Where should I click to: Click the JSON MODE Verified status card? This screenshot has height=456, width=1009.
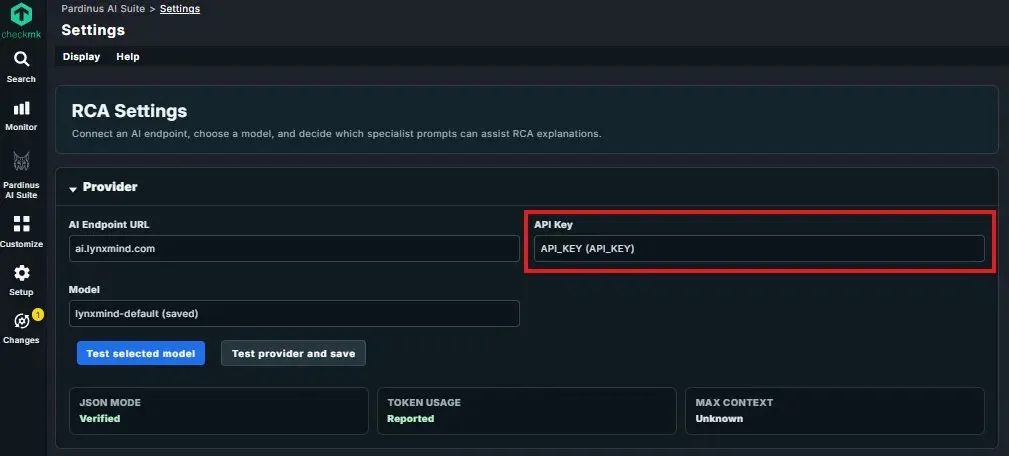(x=219, y=410)
